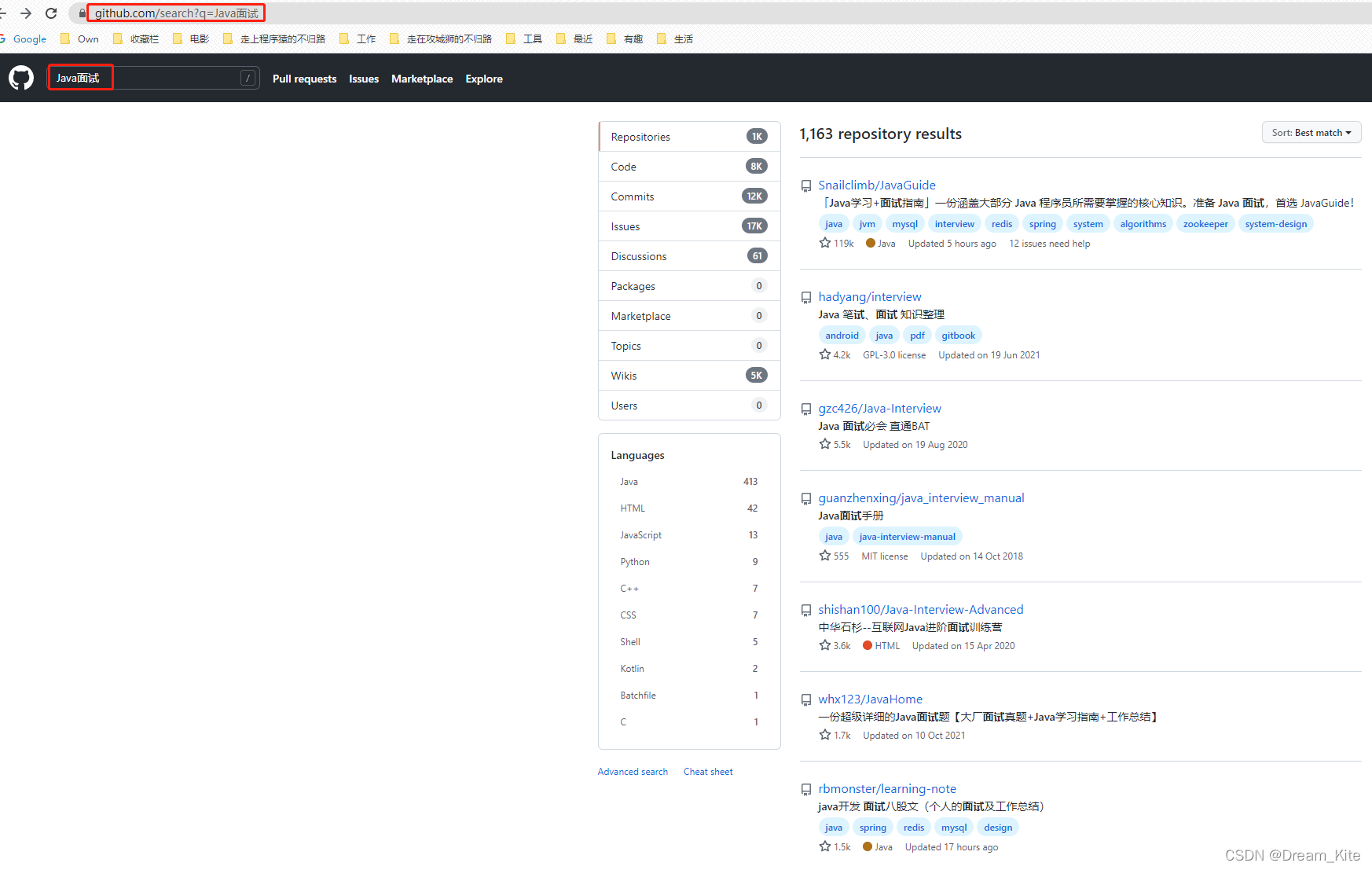Select the design tag on learning-note

pyautogui.click(x=998, y=828)
